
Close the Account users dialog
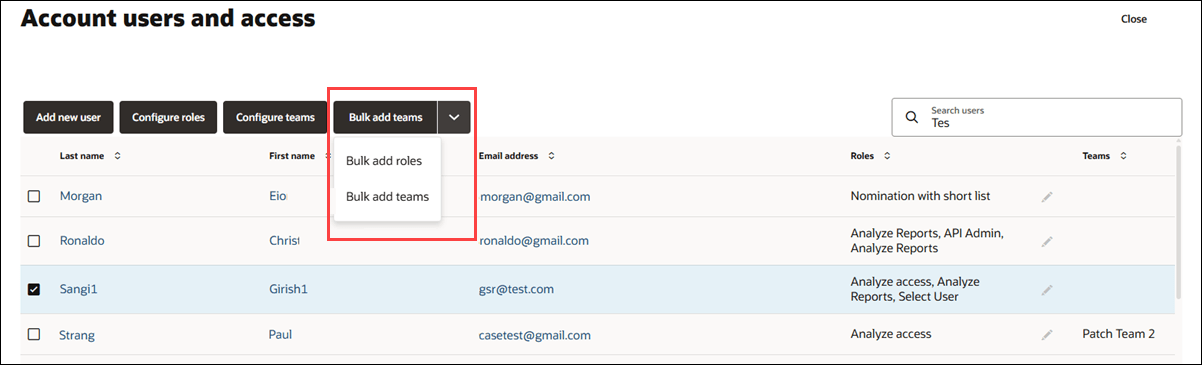[x=1134, y=19]
